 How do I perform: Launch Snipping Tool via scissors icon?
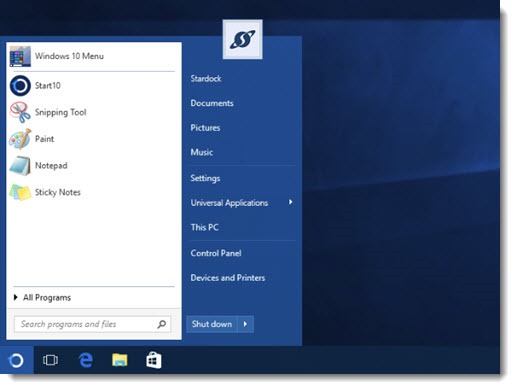click(20, 112)
